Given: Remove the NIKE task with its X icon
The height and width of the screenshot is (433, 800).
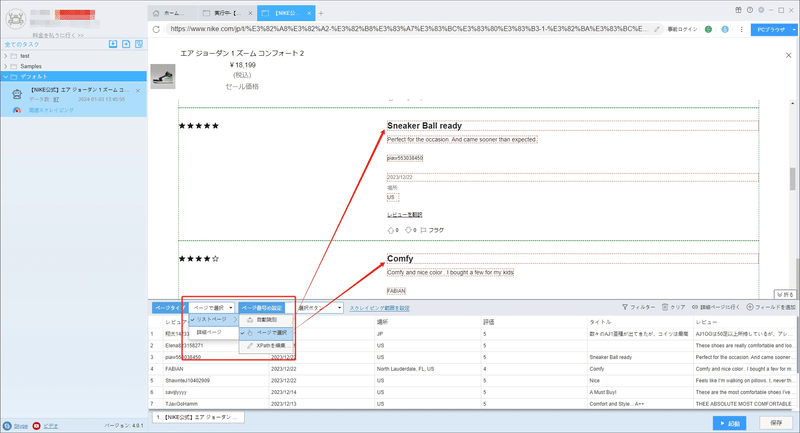Looking at the screenshot, I should (138, 90).
